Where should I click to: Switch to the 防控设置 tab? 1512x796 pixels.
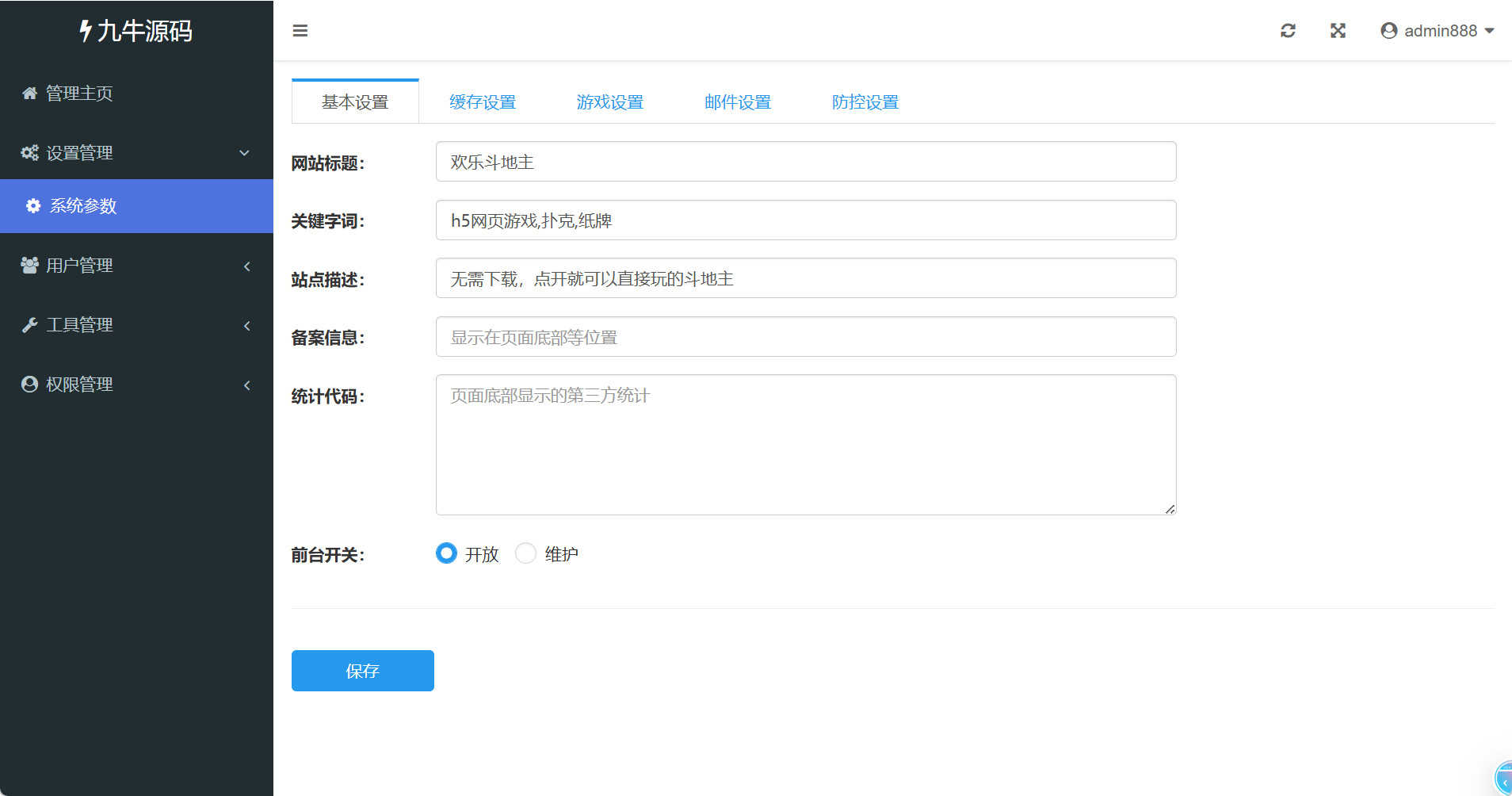click(x=865, y=101)
